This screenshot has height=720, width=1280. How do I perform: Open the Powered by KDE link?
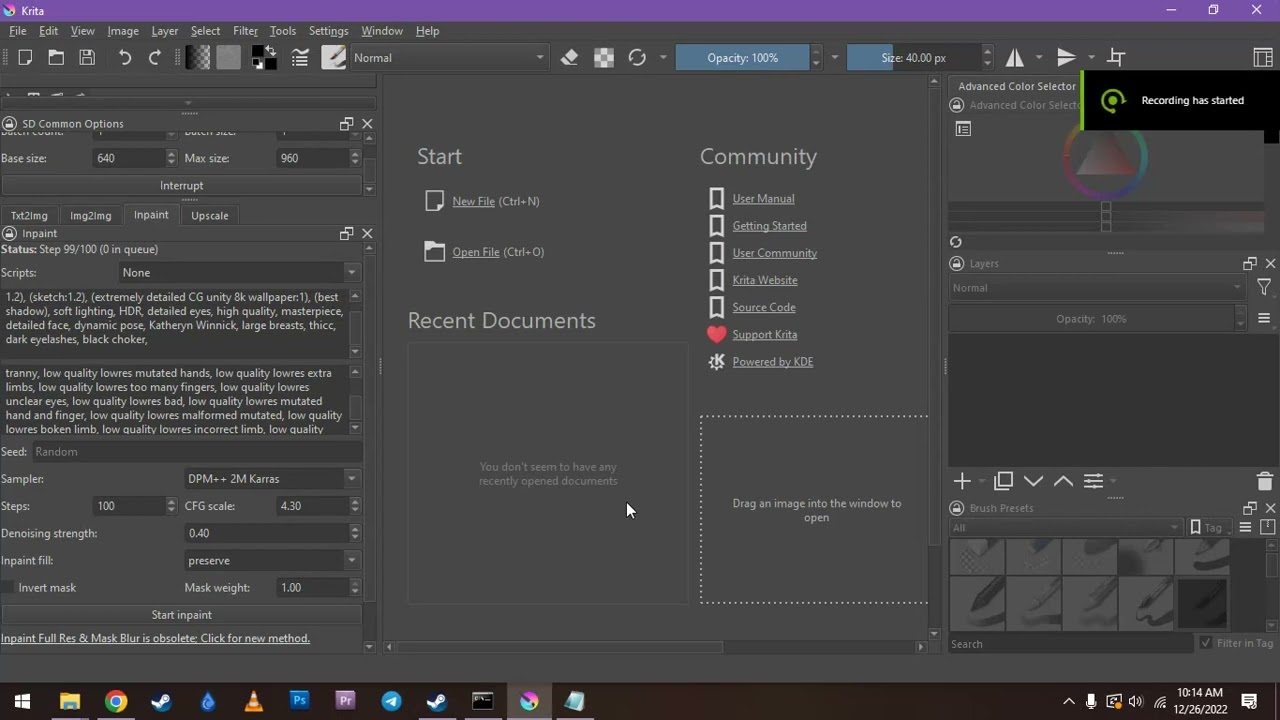pos(772,362)
